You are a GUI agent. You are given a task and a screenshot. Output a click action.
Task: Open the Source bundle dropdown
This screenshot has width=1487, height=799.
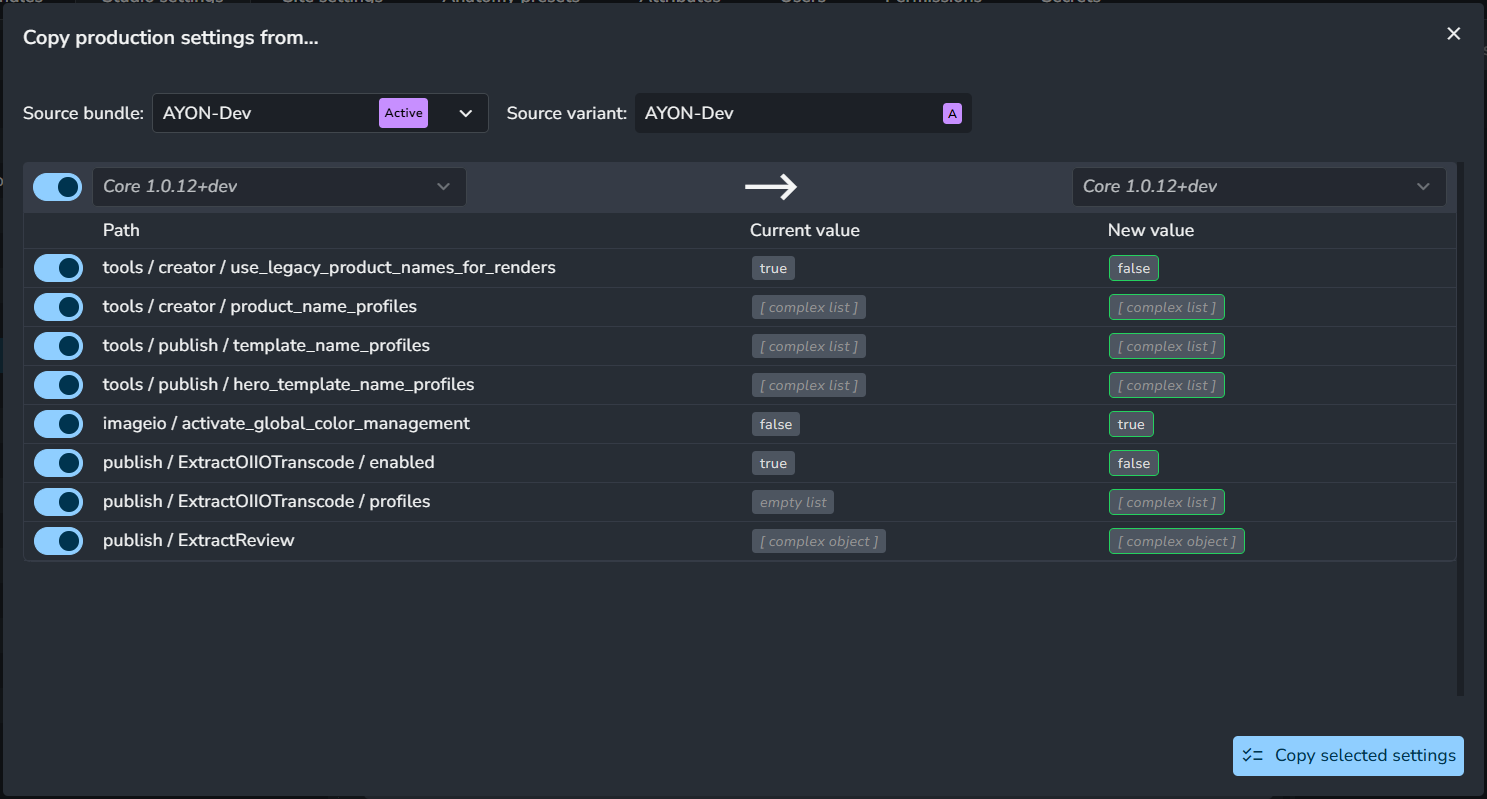(x=465, y=113)
